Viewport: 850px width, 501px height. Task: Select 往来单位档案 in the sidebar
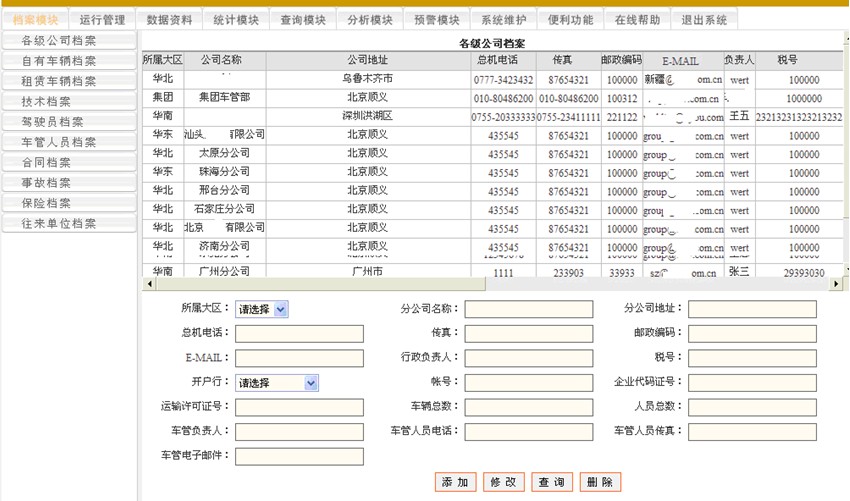click(x=69, y=223)
